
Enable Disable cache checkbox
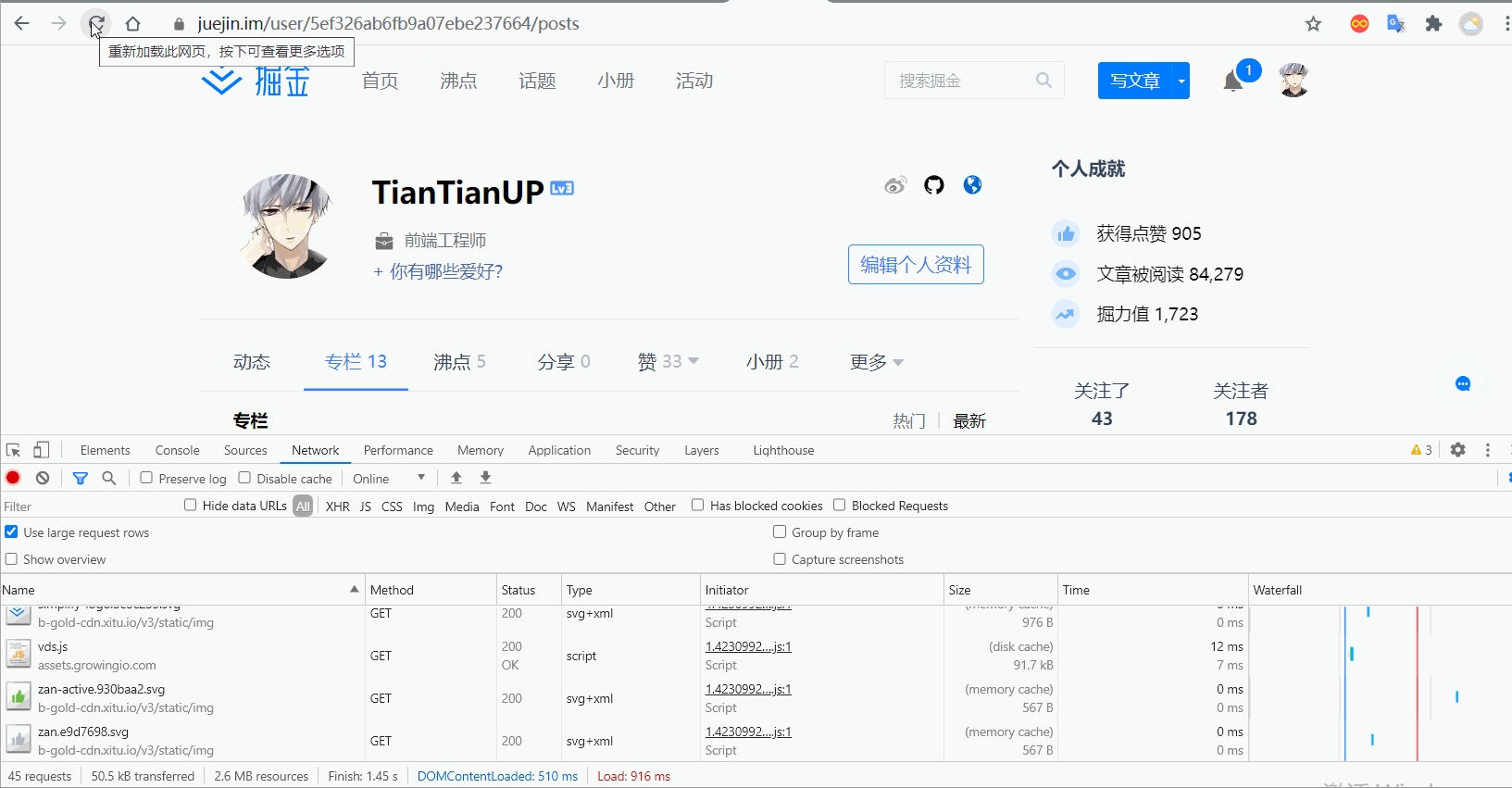[244, 478]
